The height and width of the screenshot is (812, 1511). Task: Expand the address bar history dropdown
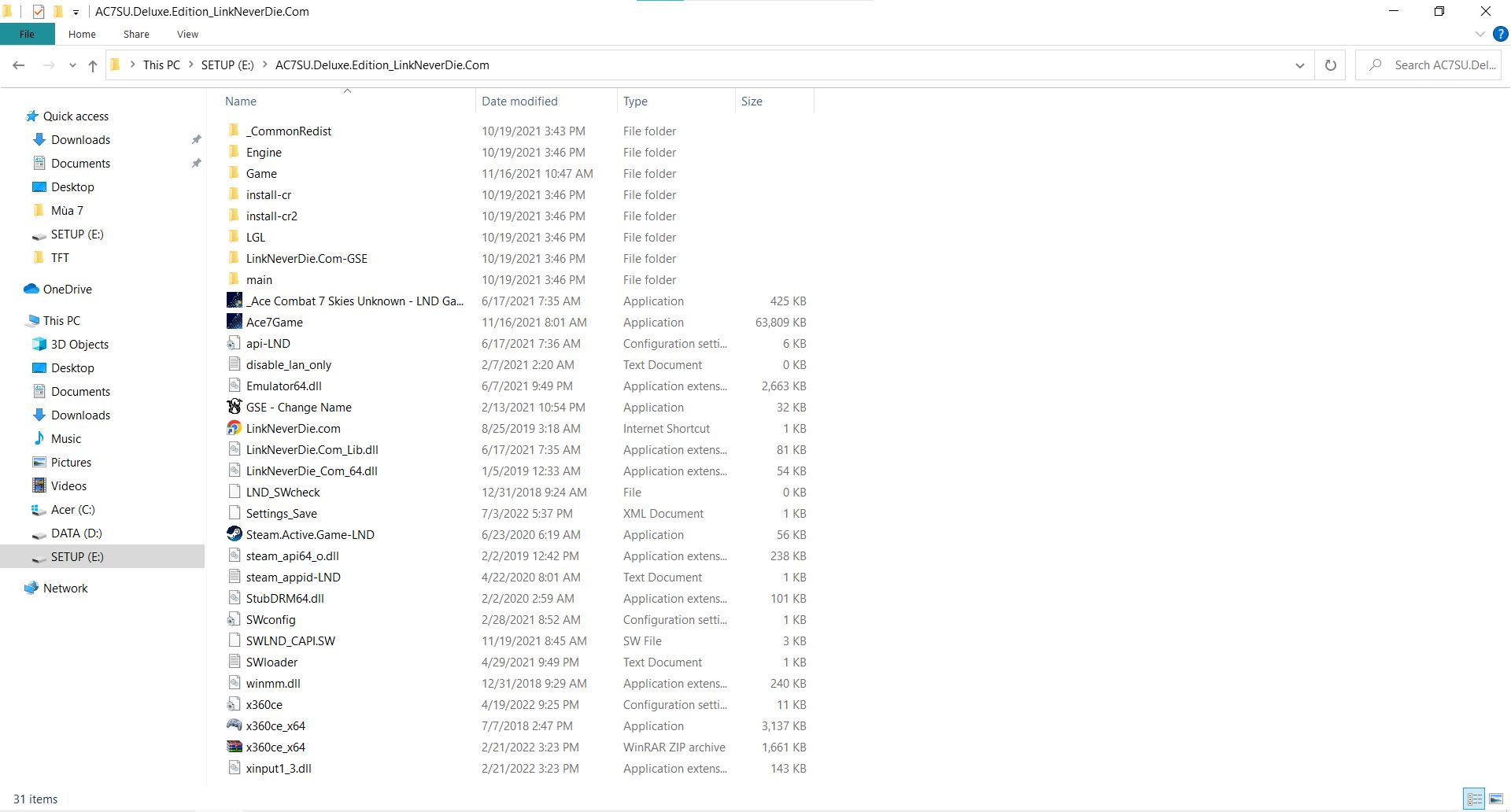[x=1299, y=65]
